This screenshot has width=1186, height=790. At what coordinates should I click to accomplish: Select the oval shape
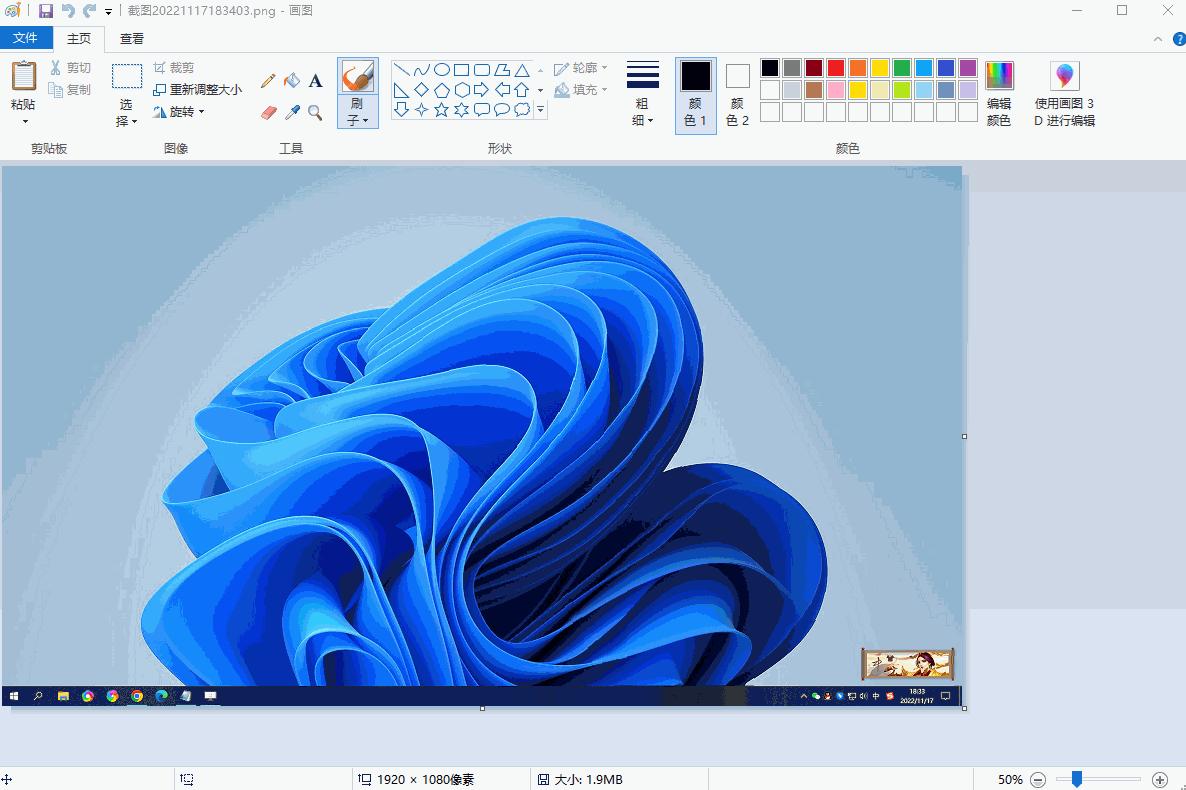[441, 69]
